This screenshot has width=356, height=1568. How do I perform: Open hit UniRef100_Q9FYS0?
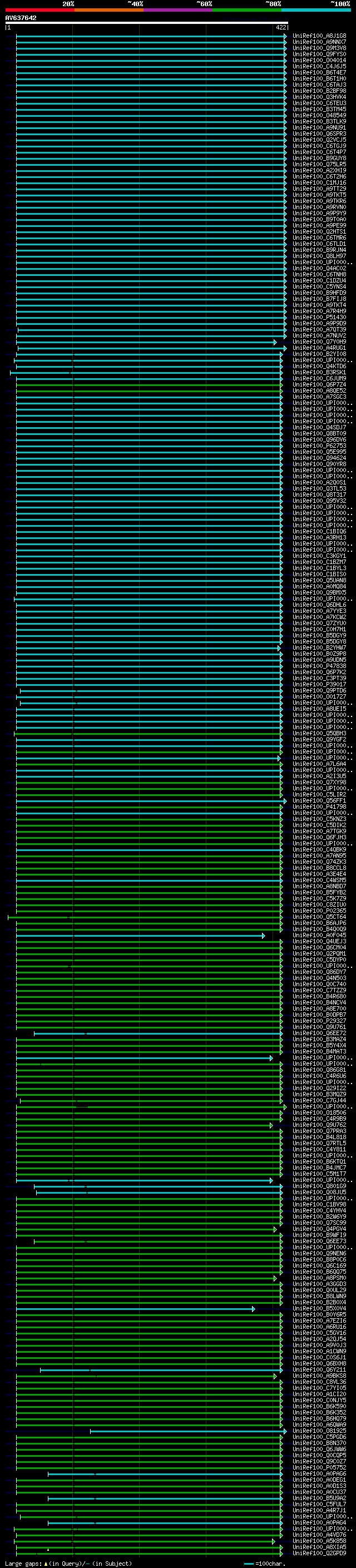[x=319, y=54]
